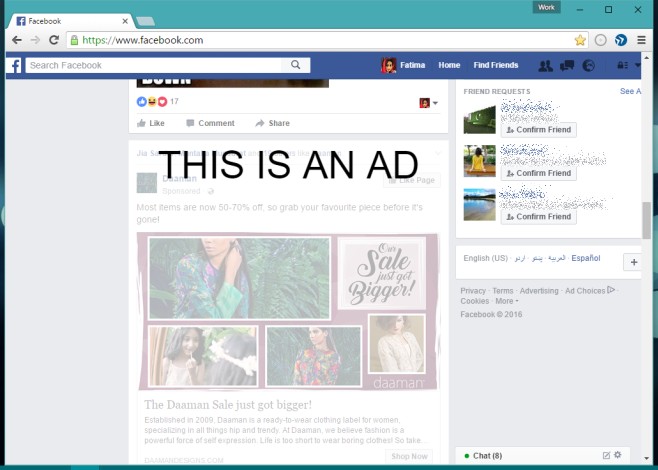Click the reaction emoji icons beside 17
Screen dimensions: 658x470
pos(152,102)
